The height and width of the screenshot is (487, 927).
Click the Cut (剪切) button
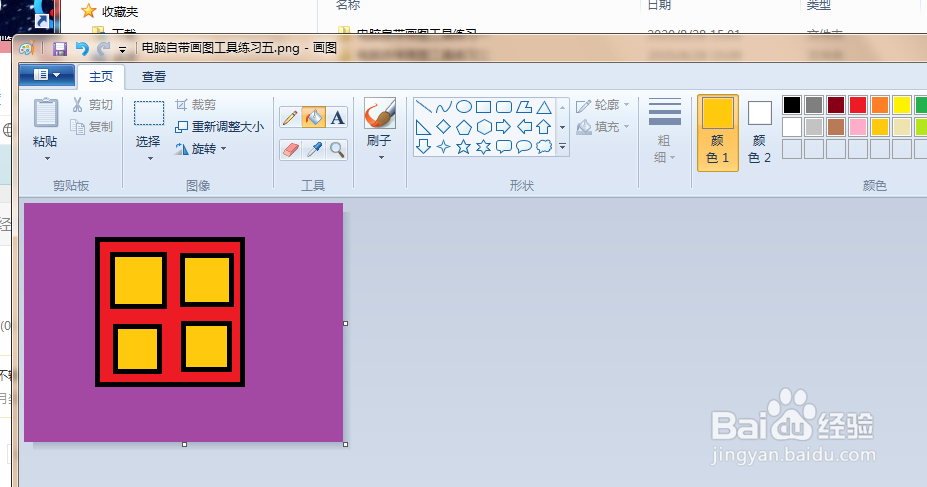tap(93, 105)
